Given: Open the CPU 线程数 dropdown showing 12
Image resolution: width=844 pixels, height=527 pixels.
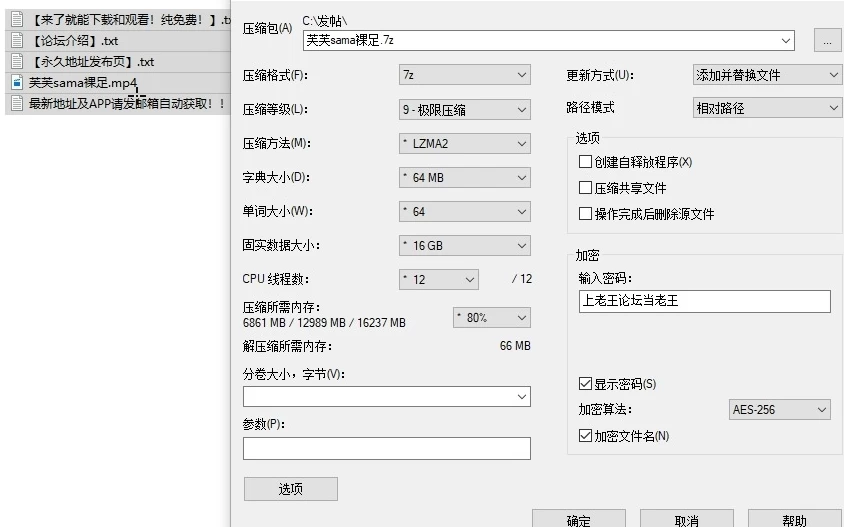Looking at the screenshot, I should [x=439, y=279].
